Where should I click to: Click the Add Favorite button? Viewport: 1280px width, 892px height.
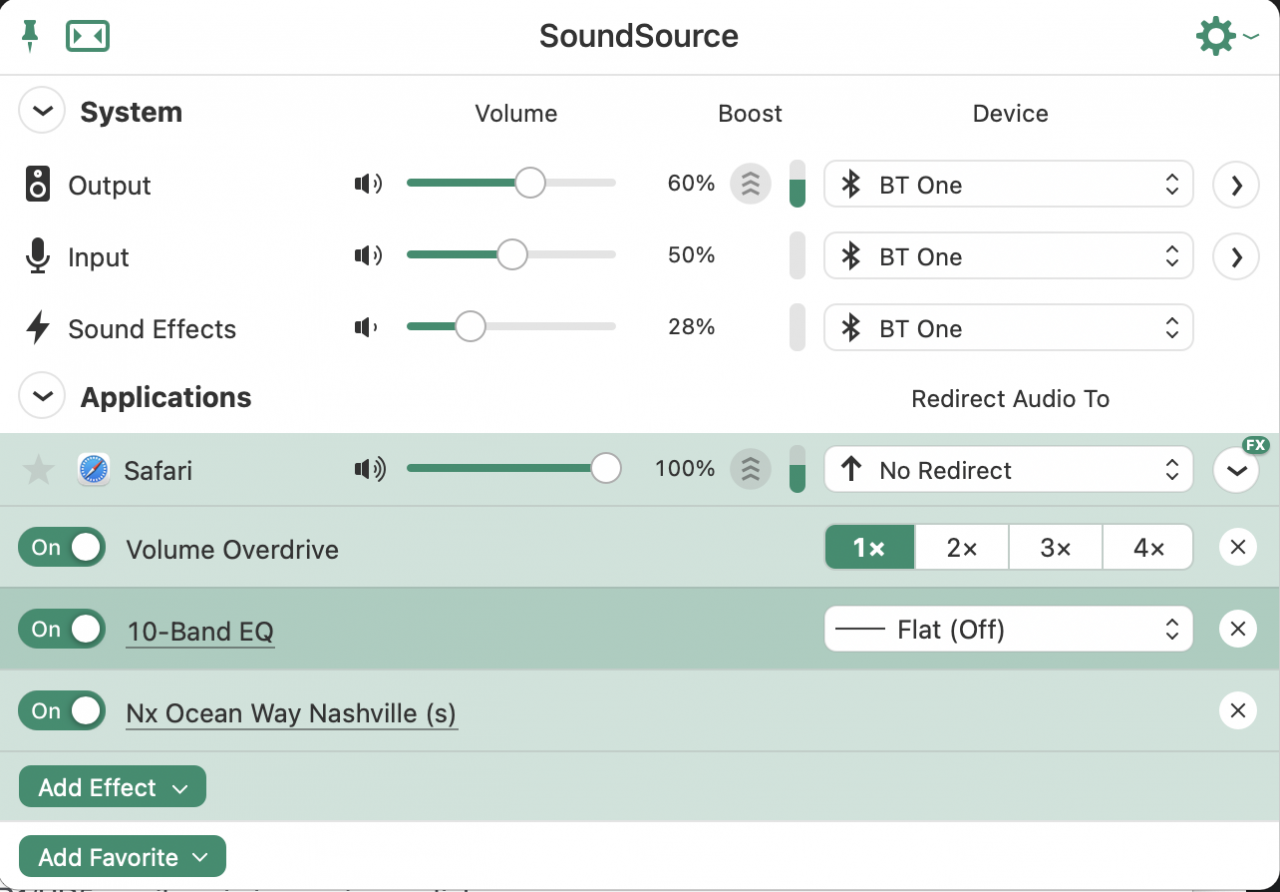click(x=122, y=857)
